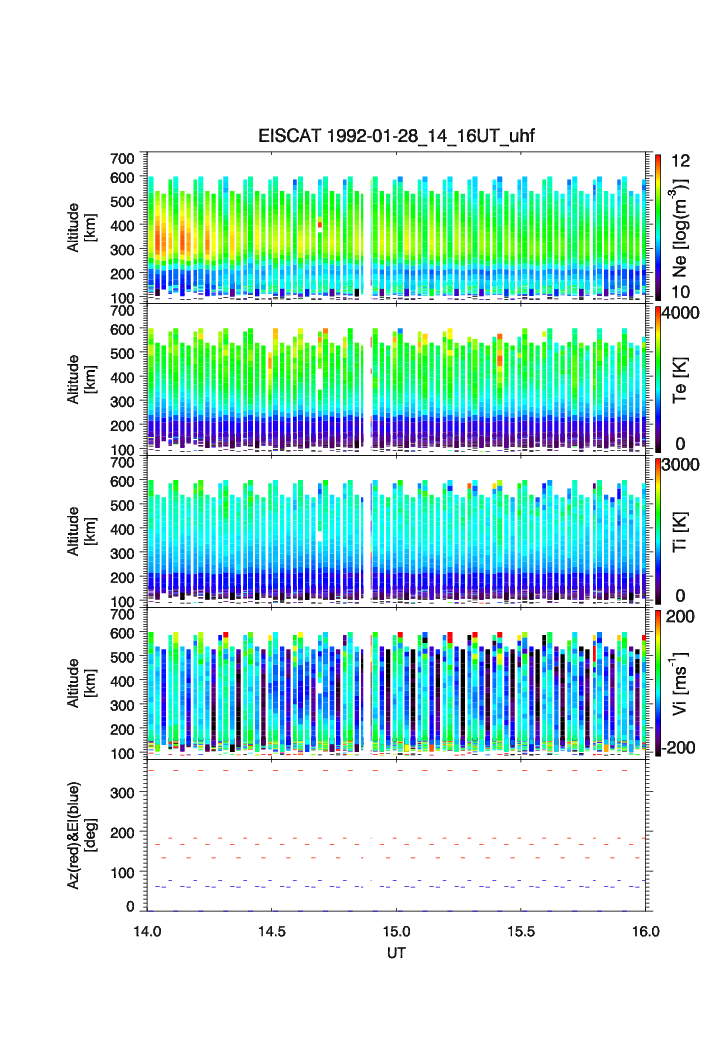Click the azimuth and elevation plot panel

pos(396,835)
